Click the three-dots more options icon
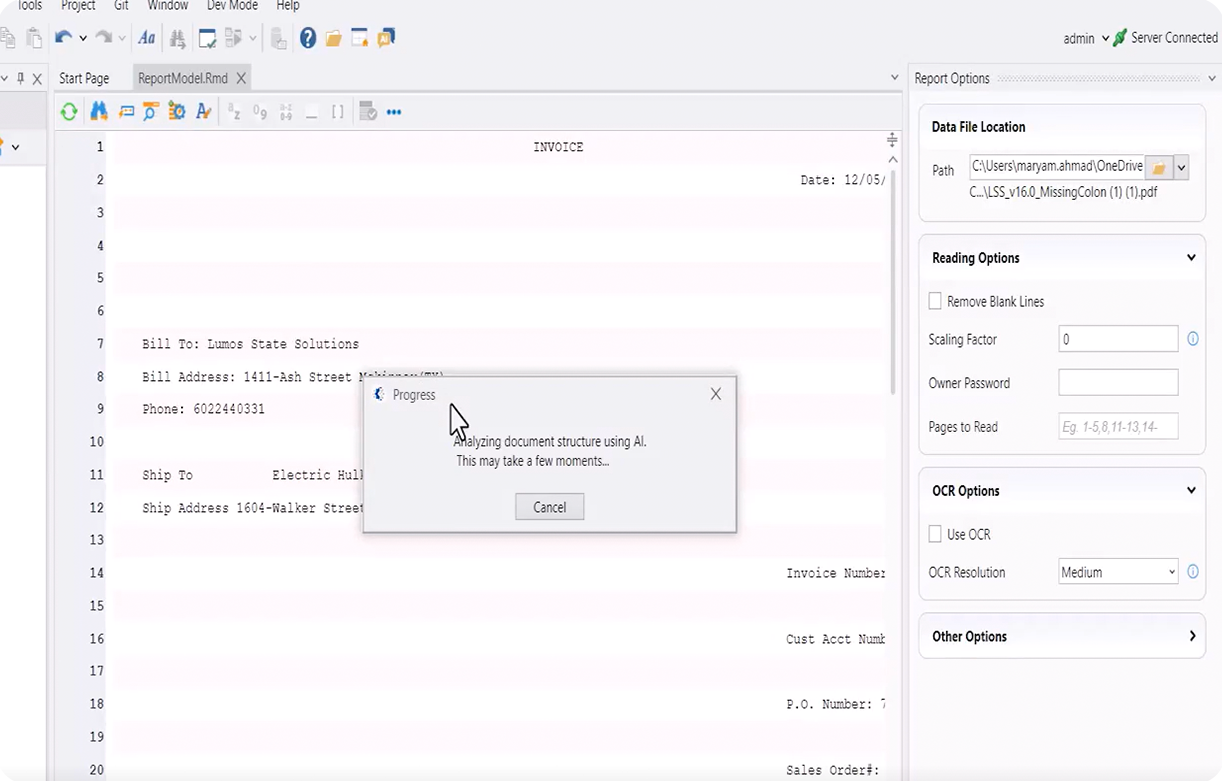 (394, 112)
